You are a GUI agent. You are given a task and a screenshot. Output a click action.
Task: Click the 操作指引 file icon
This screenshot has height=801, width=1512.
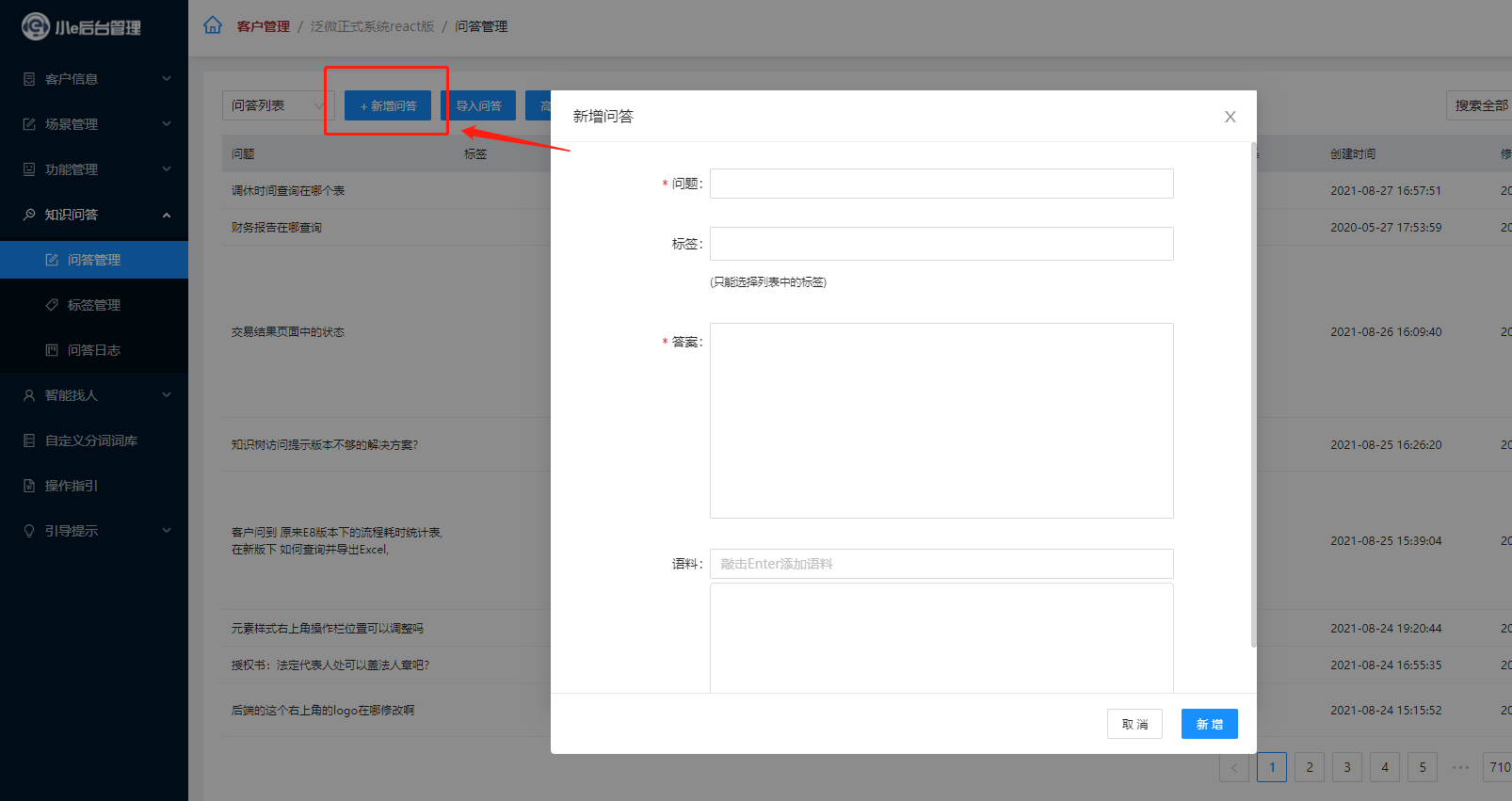coord(29,486)
